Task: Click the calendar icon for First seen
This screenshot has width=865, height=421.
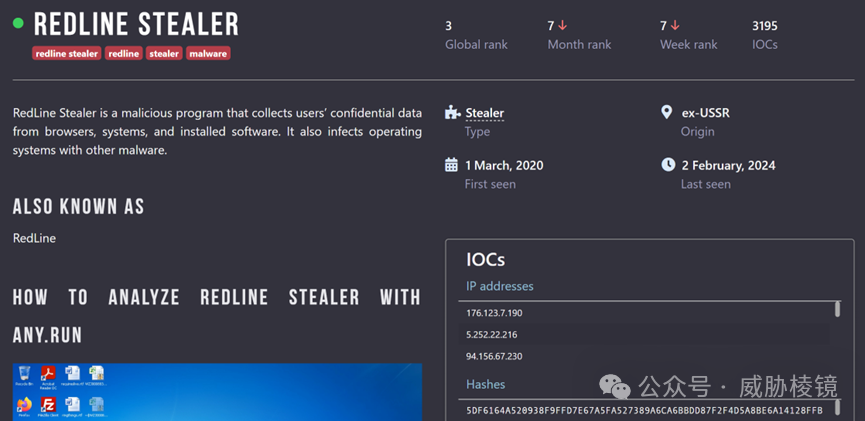Action: 451,165
